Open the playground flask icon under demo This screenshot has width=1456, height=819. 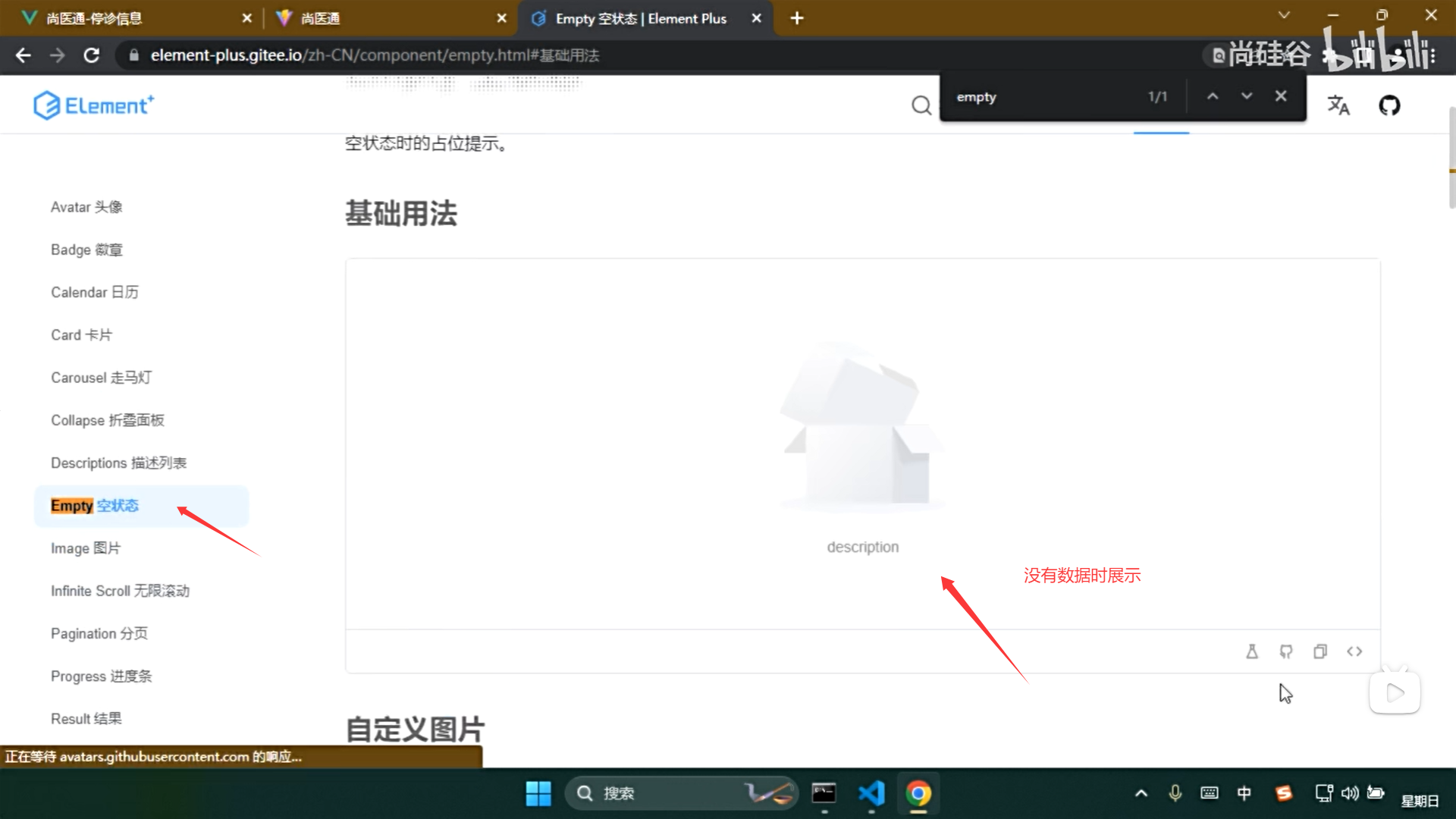point(1252,651)
